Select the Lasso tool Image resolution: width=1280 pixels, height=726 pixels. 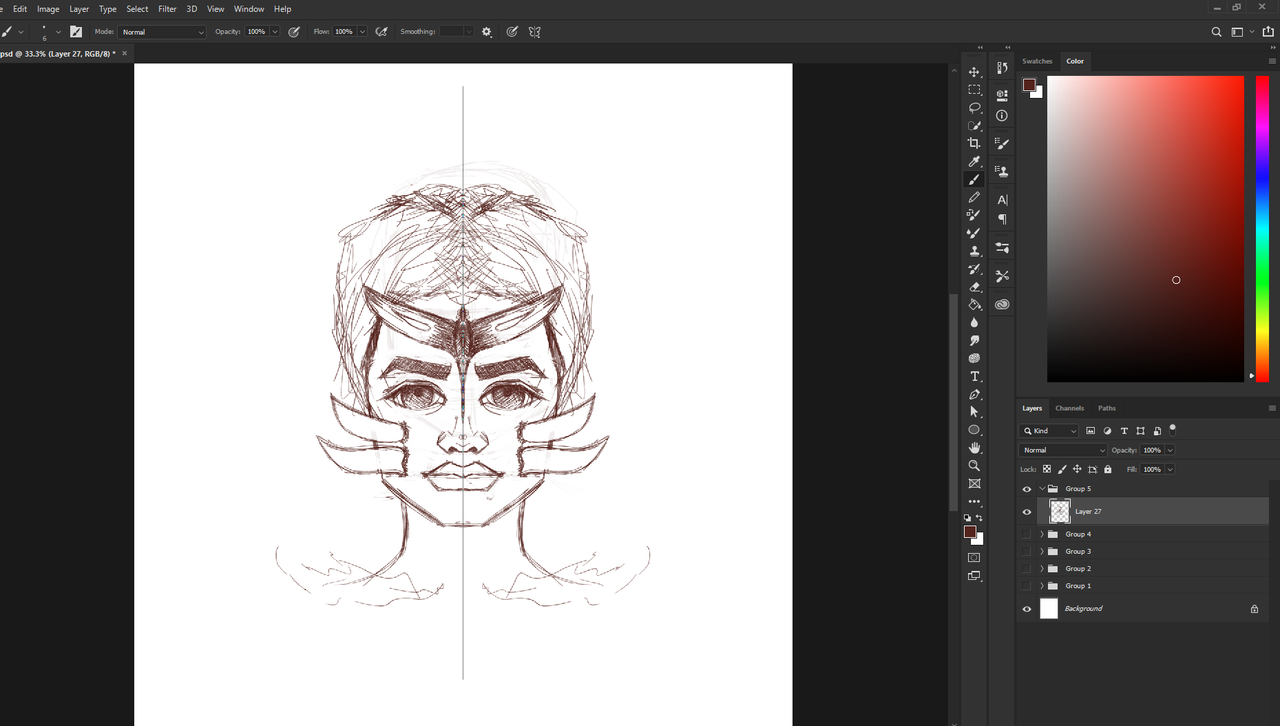pyautogui.click(x=974, y=108)
